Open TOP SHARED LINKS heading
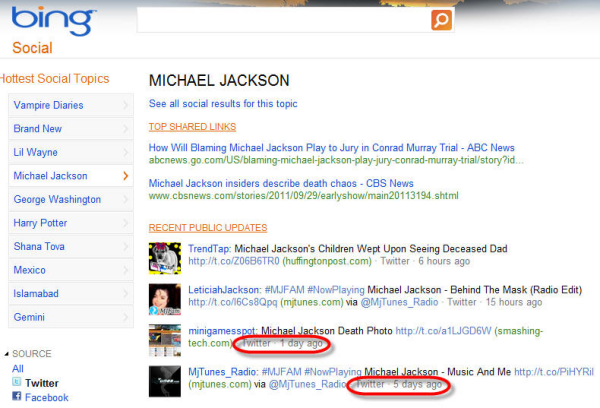Viewport: 600px width, 408px height. point(192,127)
